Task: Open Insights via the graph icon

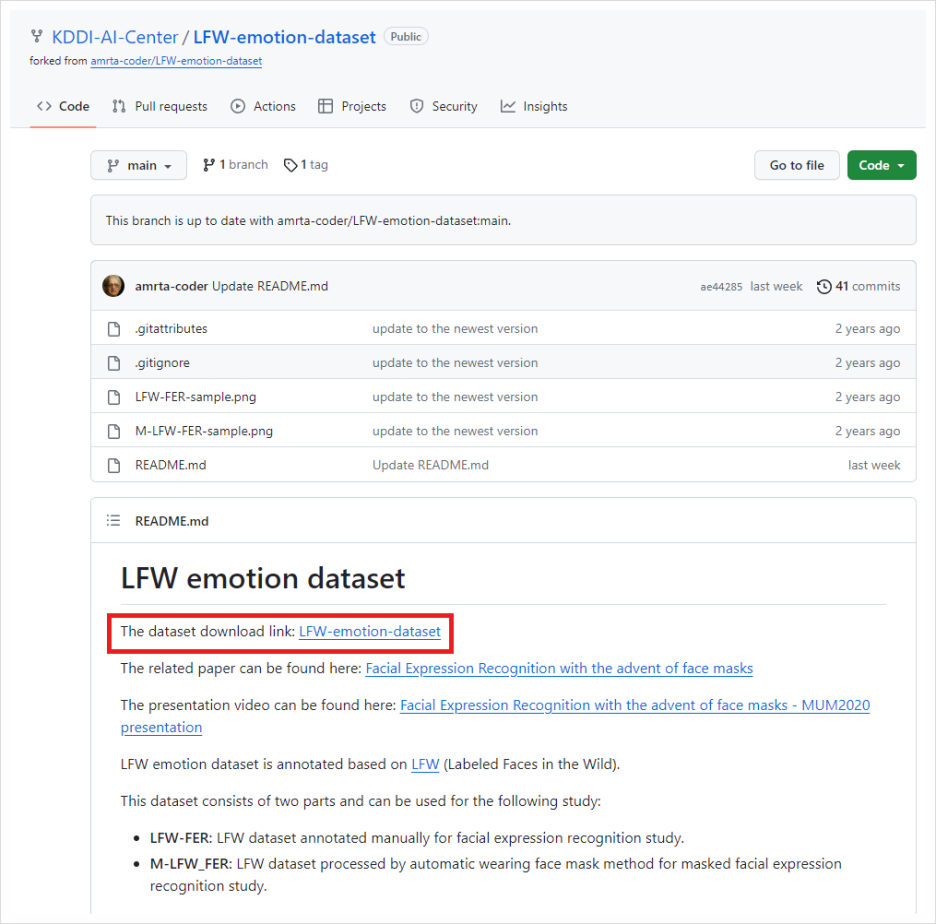Action: [x=506, y=106]
